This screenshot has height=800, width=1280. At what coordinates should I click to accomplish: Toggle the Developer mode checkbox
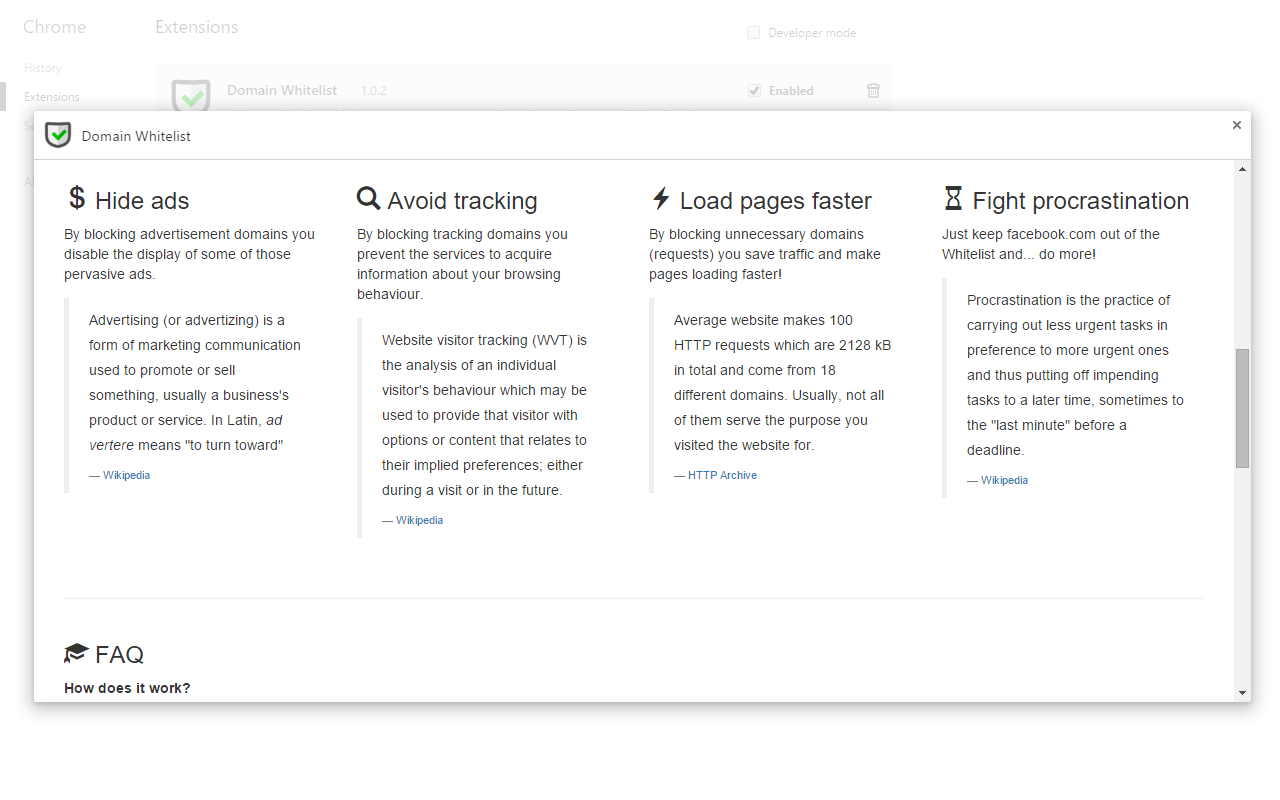click(754, 33)
